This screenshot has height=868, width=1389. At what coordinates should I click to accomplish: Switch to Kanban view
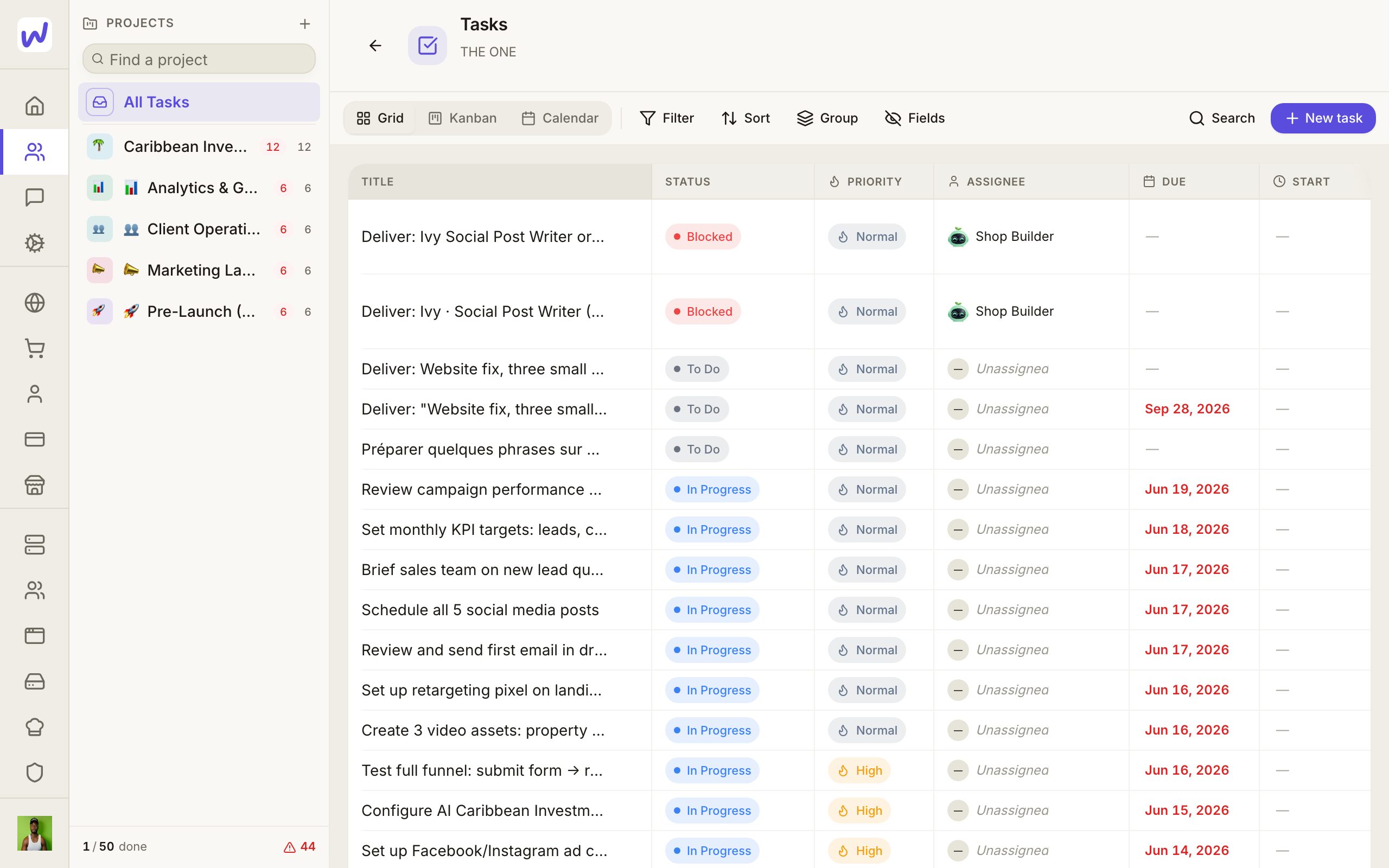463,118
